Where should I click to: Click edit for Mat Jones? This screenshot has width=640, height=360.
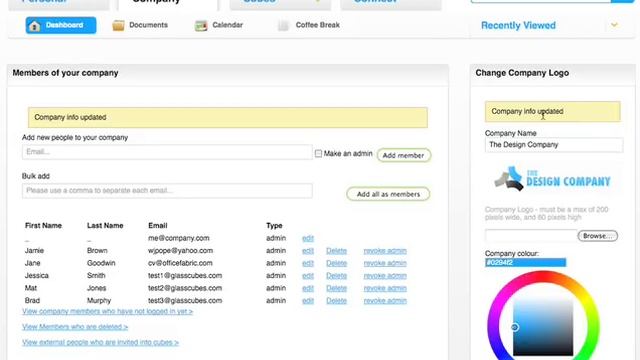tap(308, 288)
